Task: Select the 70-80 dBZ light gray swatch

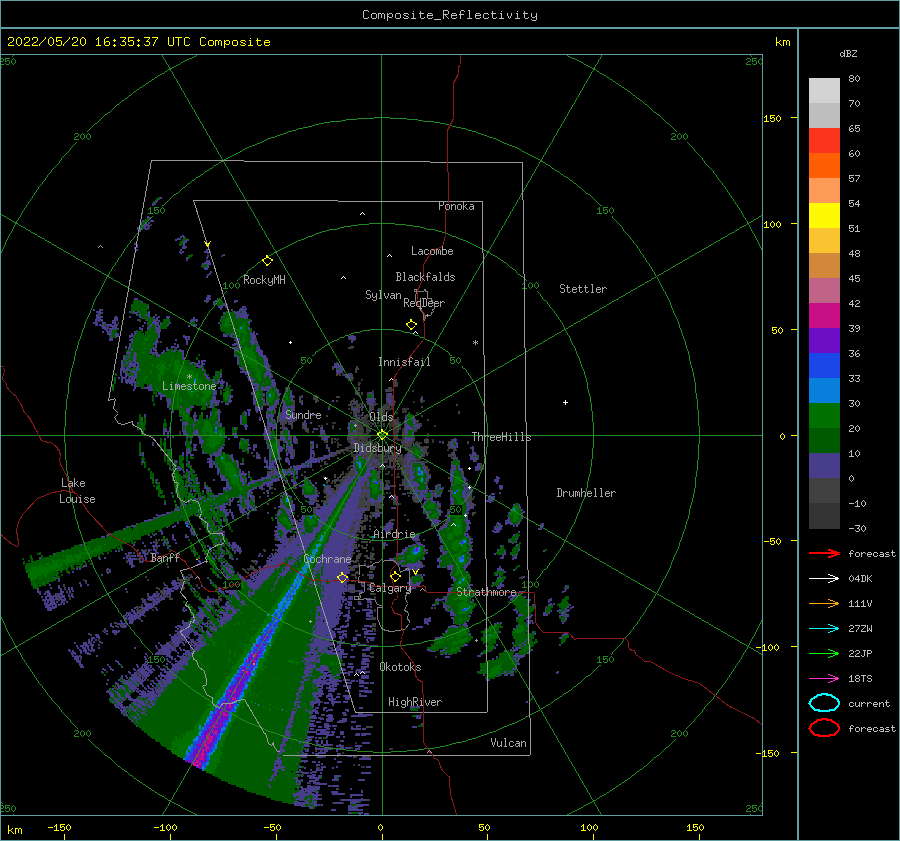Action: click(824, 90)
